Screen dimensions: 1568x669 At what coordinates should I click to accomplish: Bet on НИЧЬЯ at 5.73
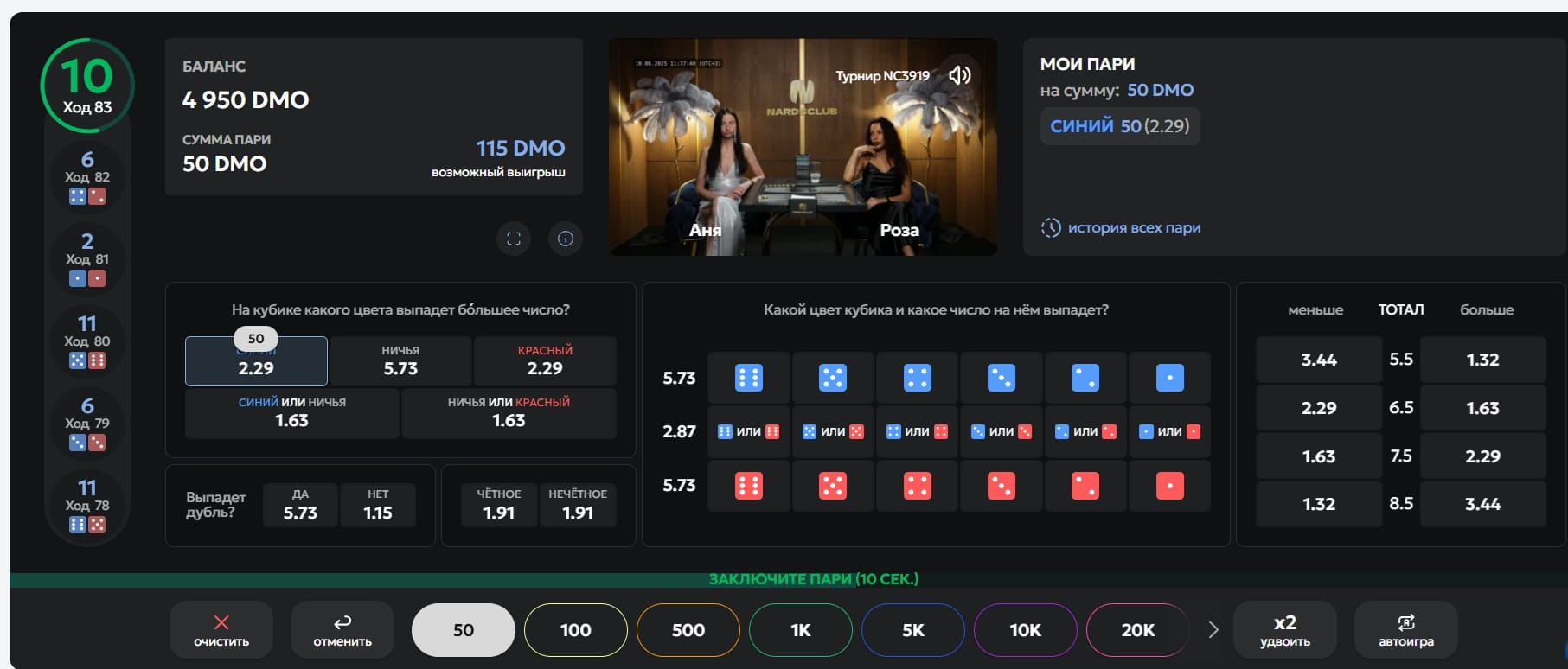click(x=400, y=360)
